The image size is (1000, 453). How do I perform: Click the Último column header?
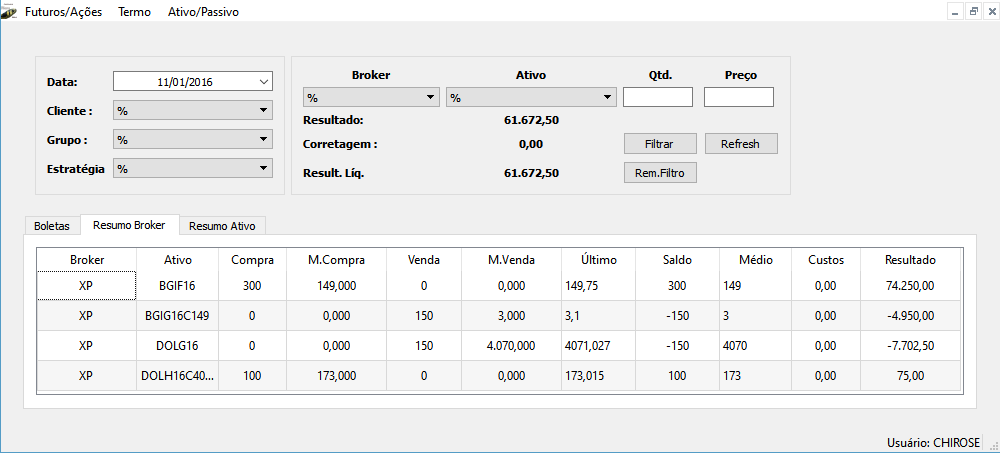599,260
